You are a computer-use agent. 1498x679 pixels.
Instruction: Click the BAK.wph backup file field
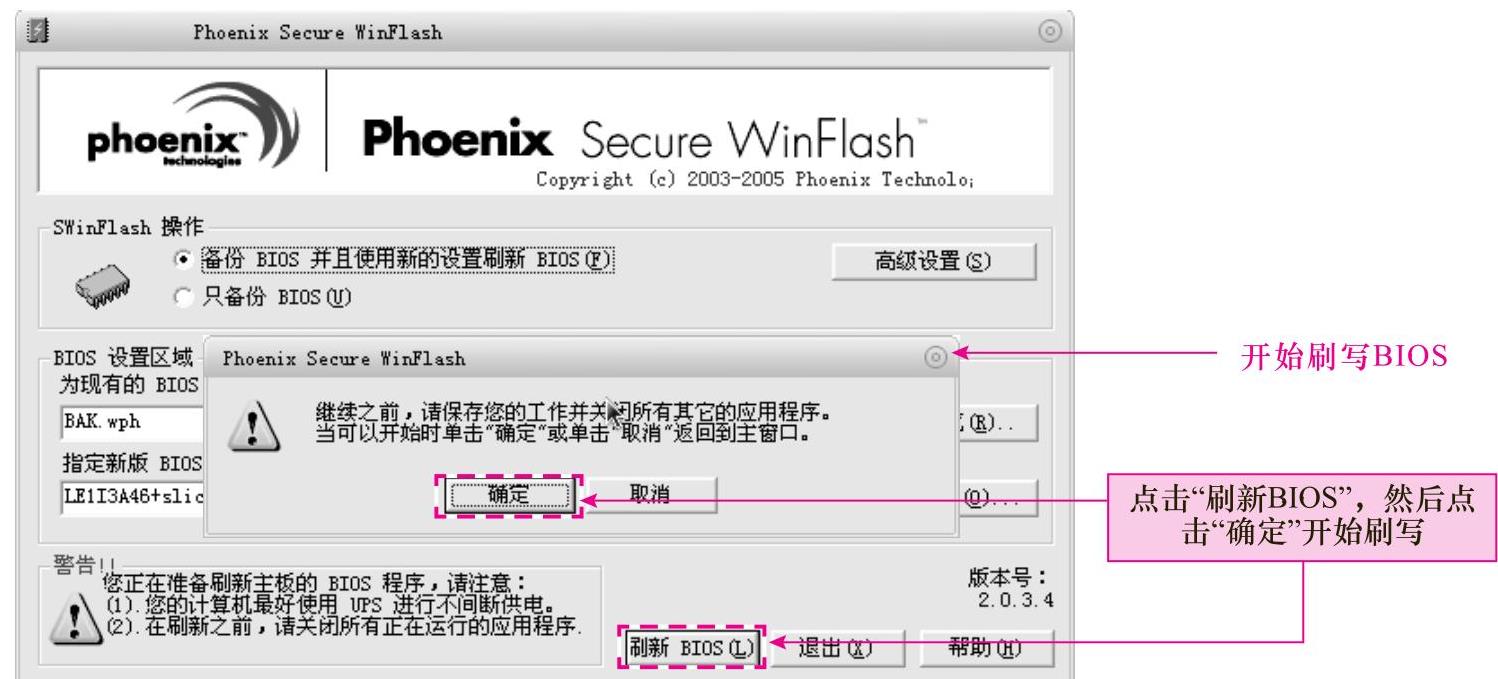(x=131, y=422)
